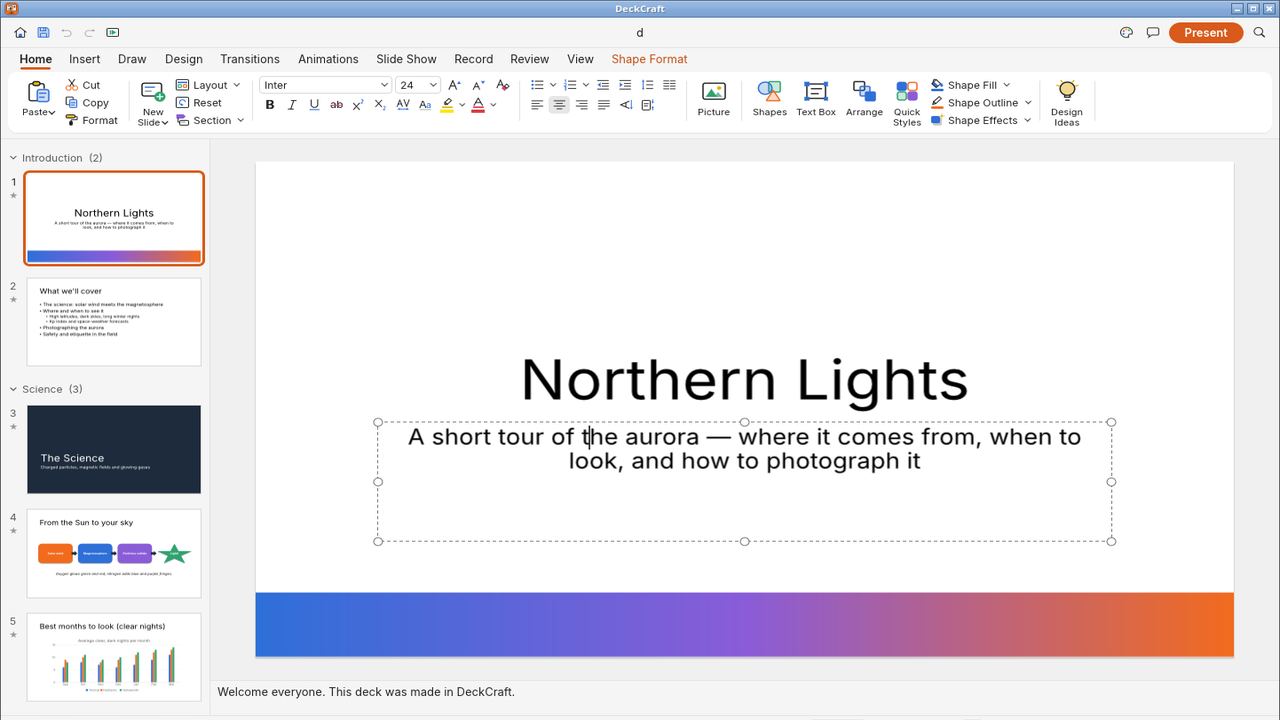Start slideshow from the quick access play icon
This screenshot has height=720, width=1280.
(112, 33)
